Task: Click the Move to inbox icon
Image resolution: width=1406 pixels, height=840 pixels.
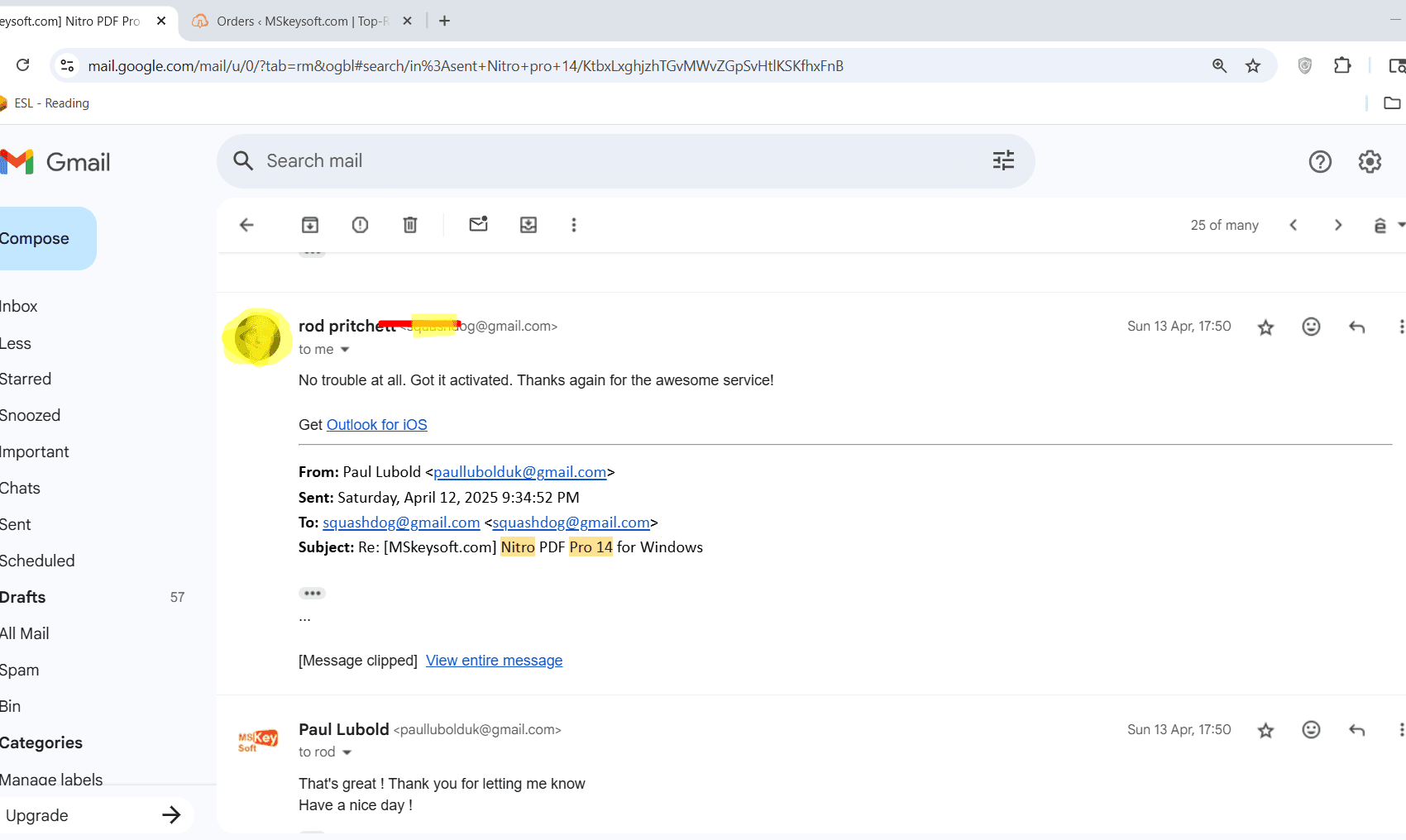Action: tap(528, 225)
